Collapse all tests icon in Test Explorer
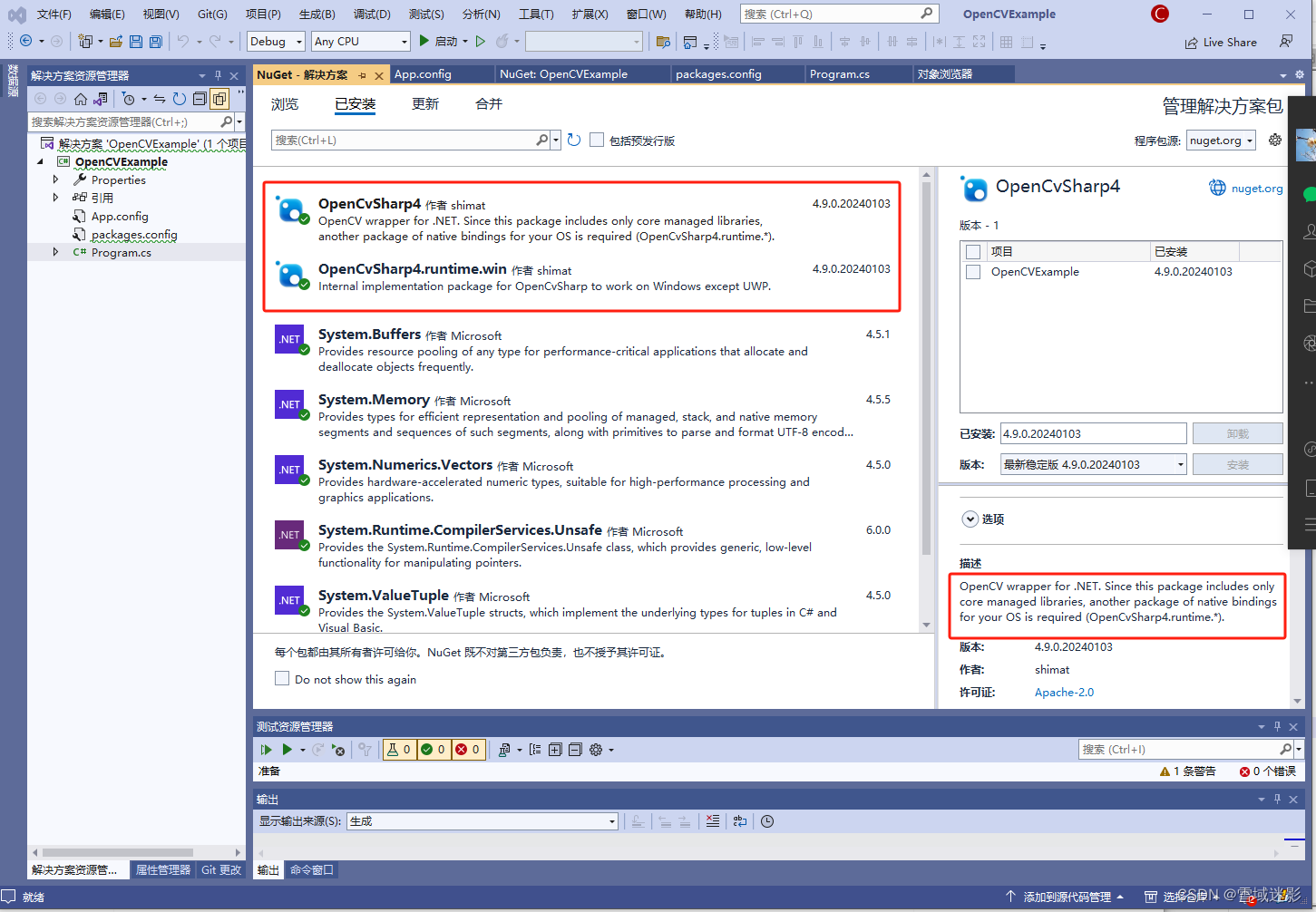This screenshot has width=1316, height=912. (x=575, y=750)
